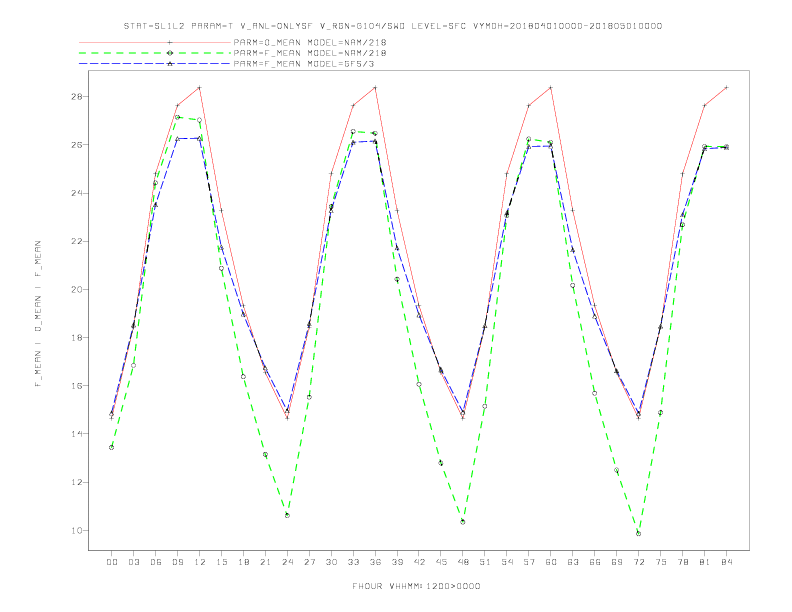The width and height of the screenshot is (792, 612).
Task: Click x-axis tick label 30
Action: pyautogui.click(x=331, y=562)
